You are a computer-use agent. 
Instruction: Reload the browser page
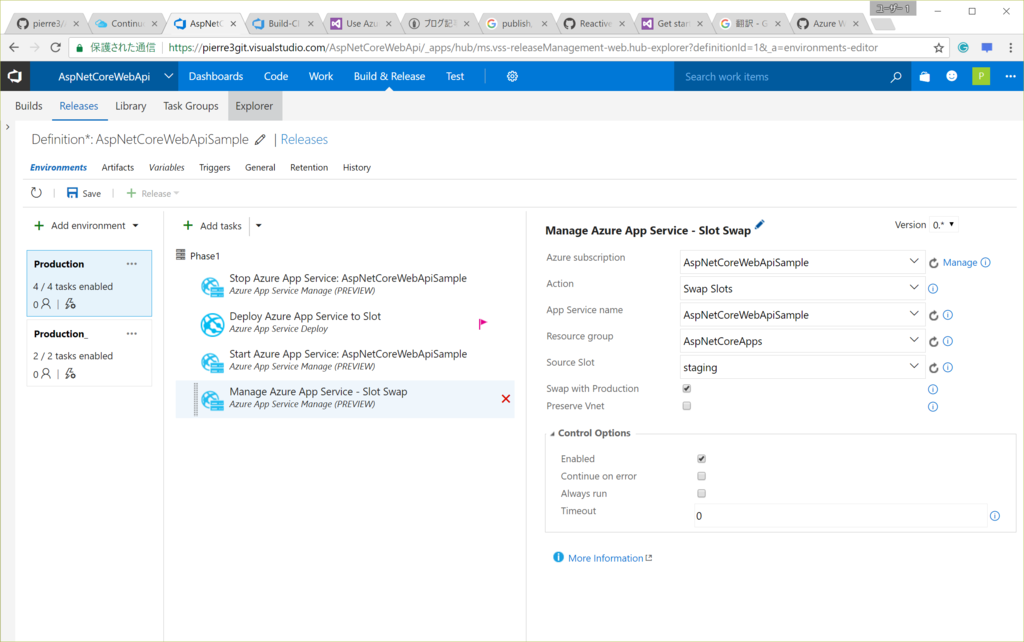(56, 48)
